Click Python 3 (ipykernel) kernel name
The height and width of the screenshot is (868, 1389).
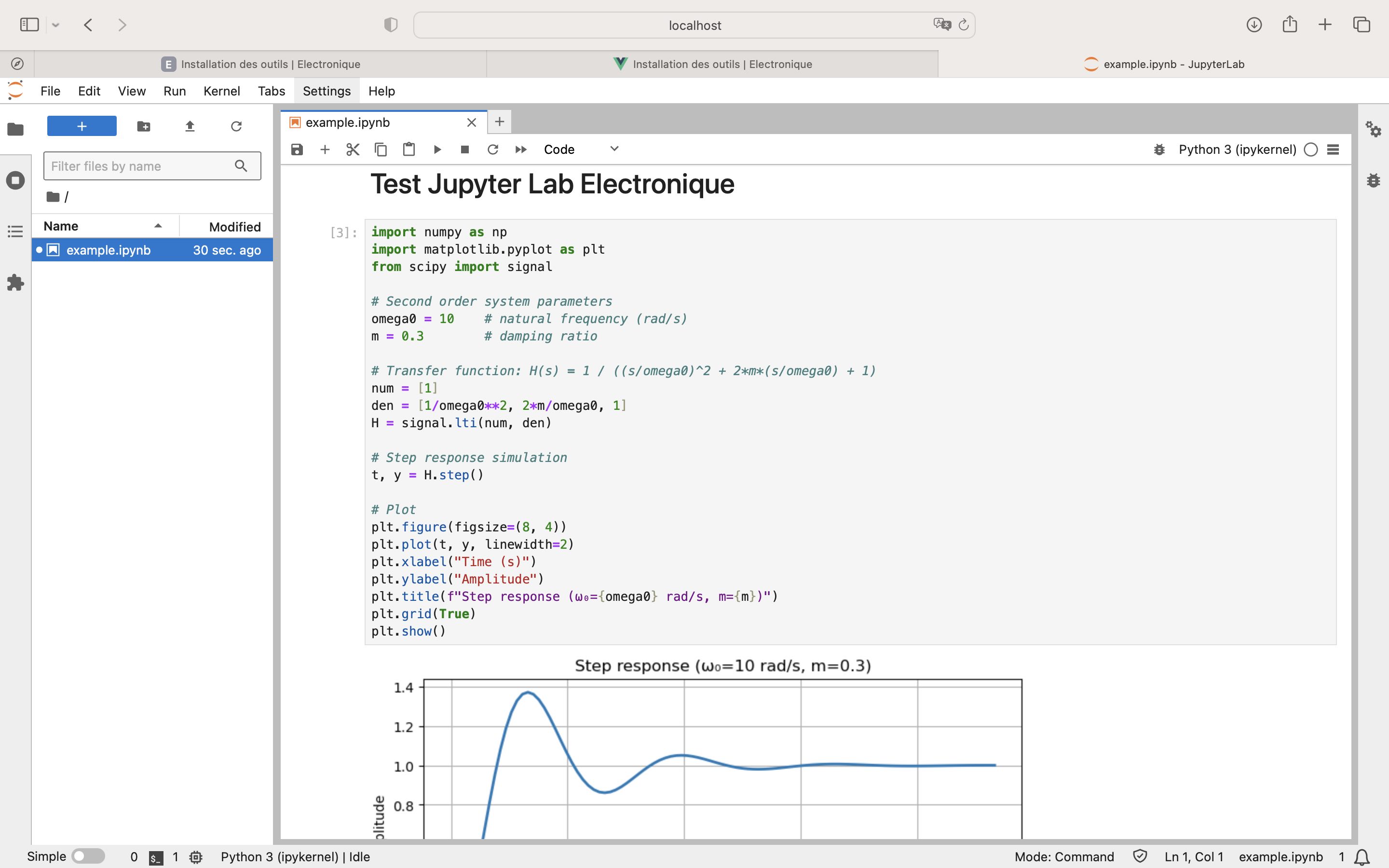(1237, 150)
